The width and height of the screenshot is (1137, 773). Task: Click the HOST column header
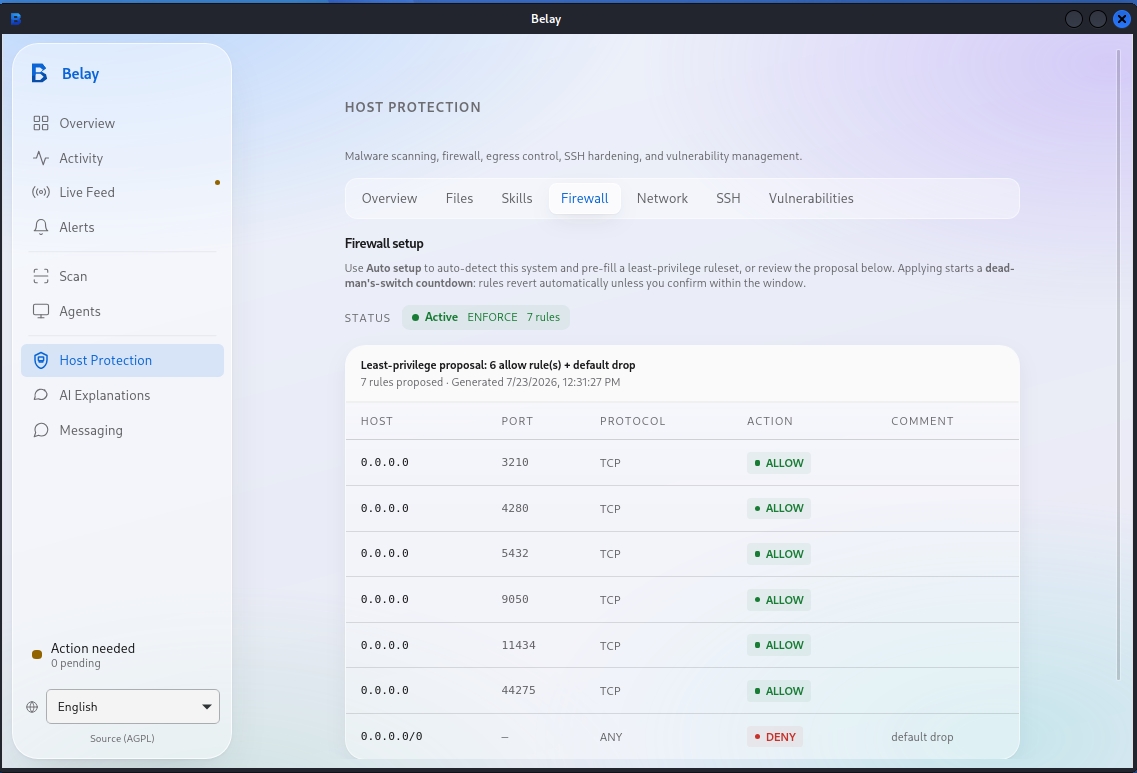tap(377, 421)
